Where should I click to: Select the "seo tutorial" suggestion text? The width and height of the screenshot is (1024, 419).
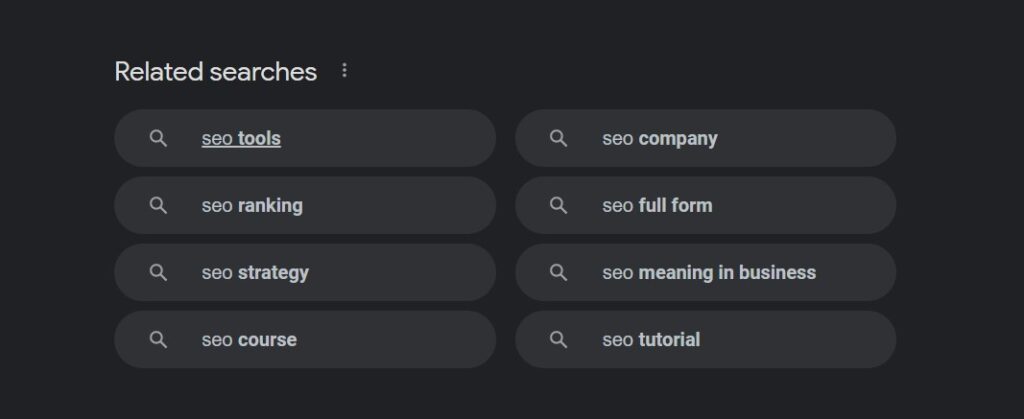point(651,339)
